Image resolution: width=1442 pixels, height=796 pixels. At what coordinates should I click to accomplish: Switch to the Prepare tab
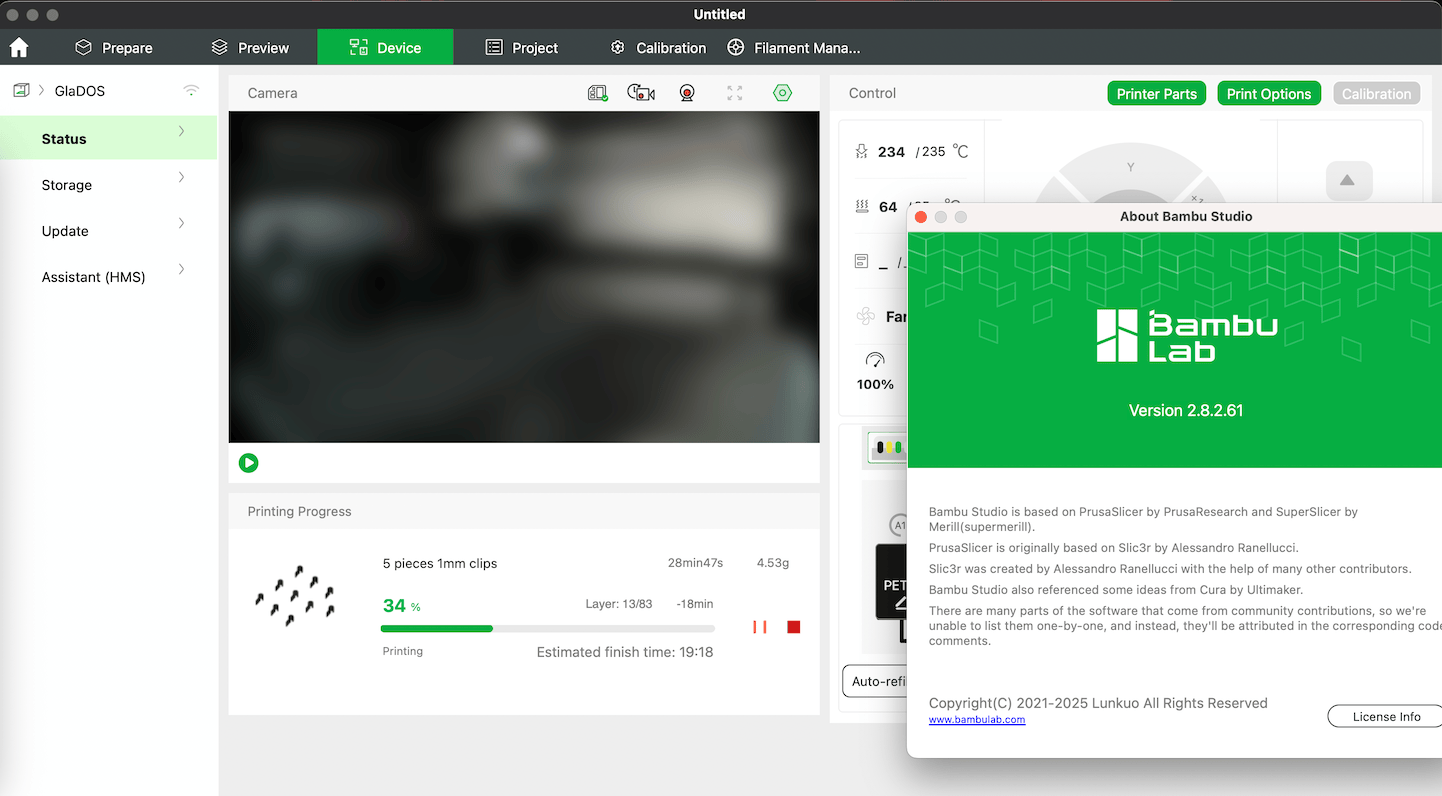114,47
